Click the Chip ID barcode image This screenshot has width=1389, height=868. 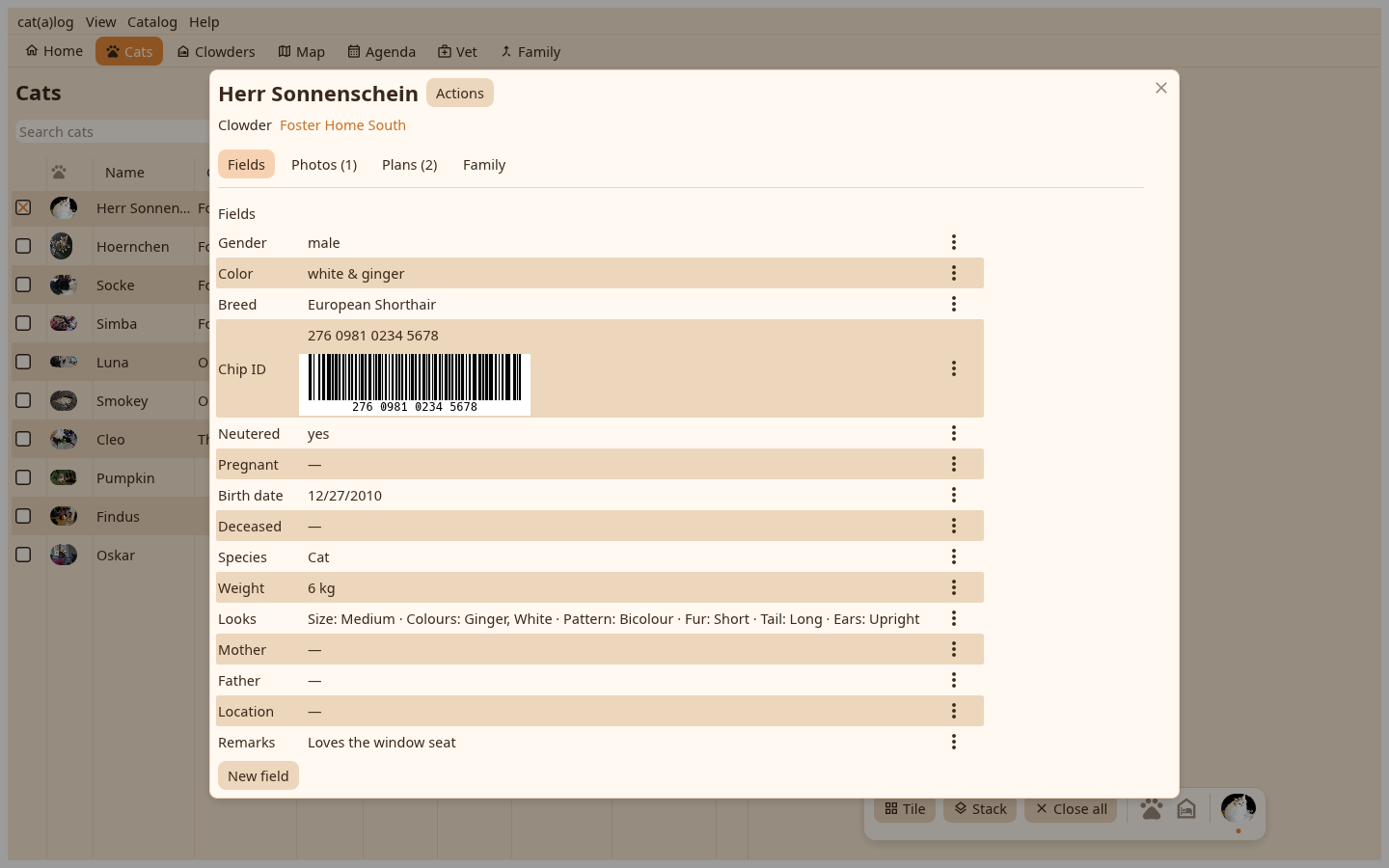(415, 384)
